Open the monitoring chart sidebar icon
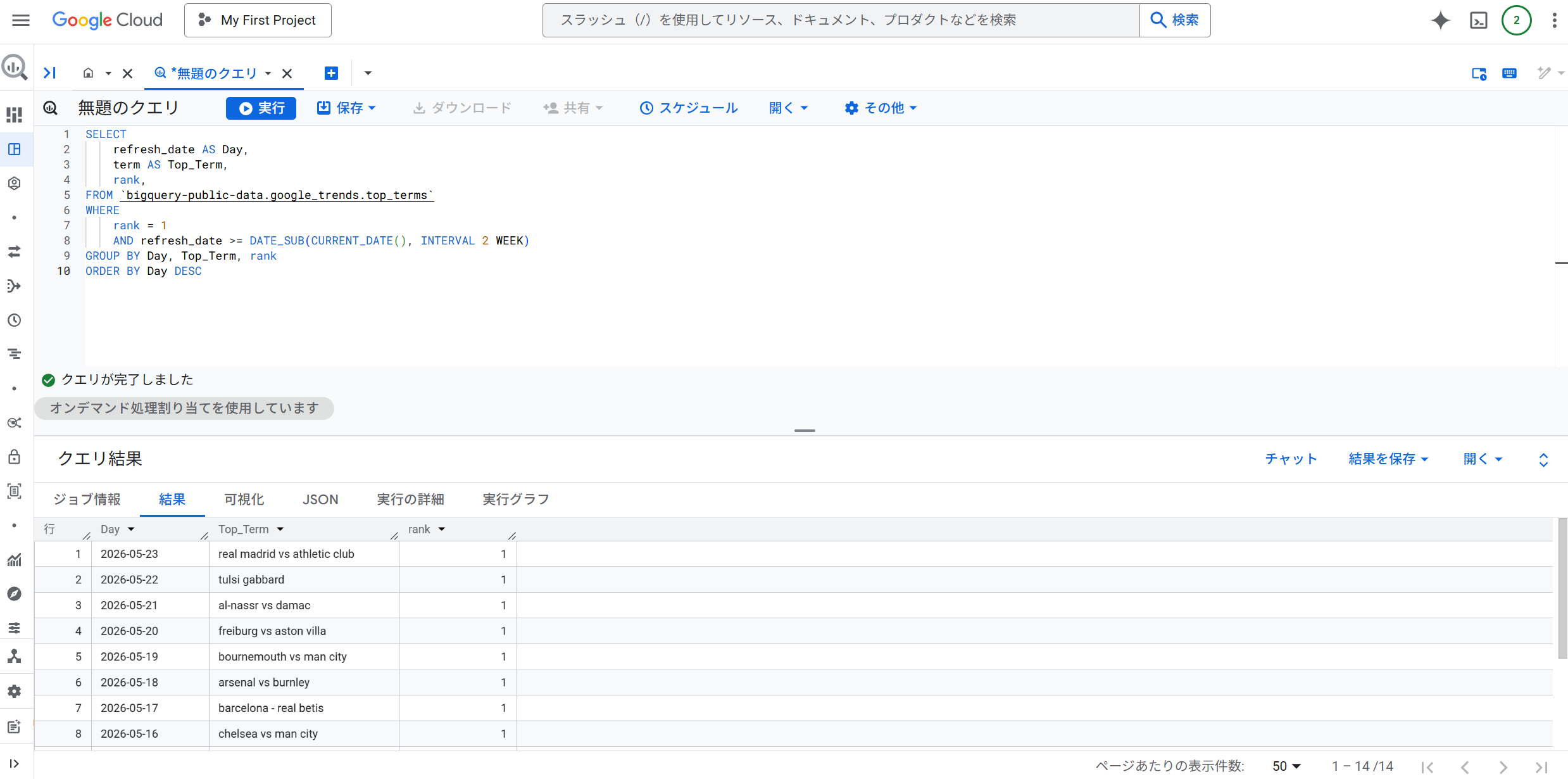The image size is (1568, 779). point(14,560)
